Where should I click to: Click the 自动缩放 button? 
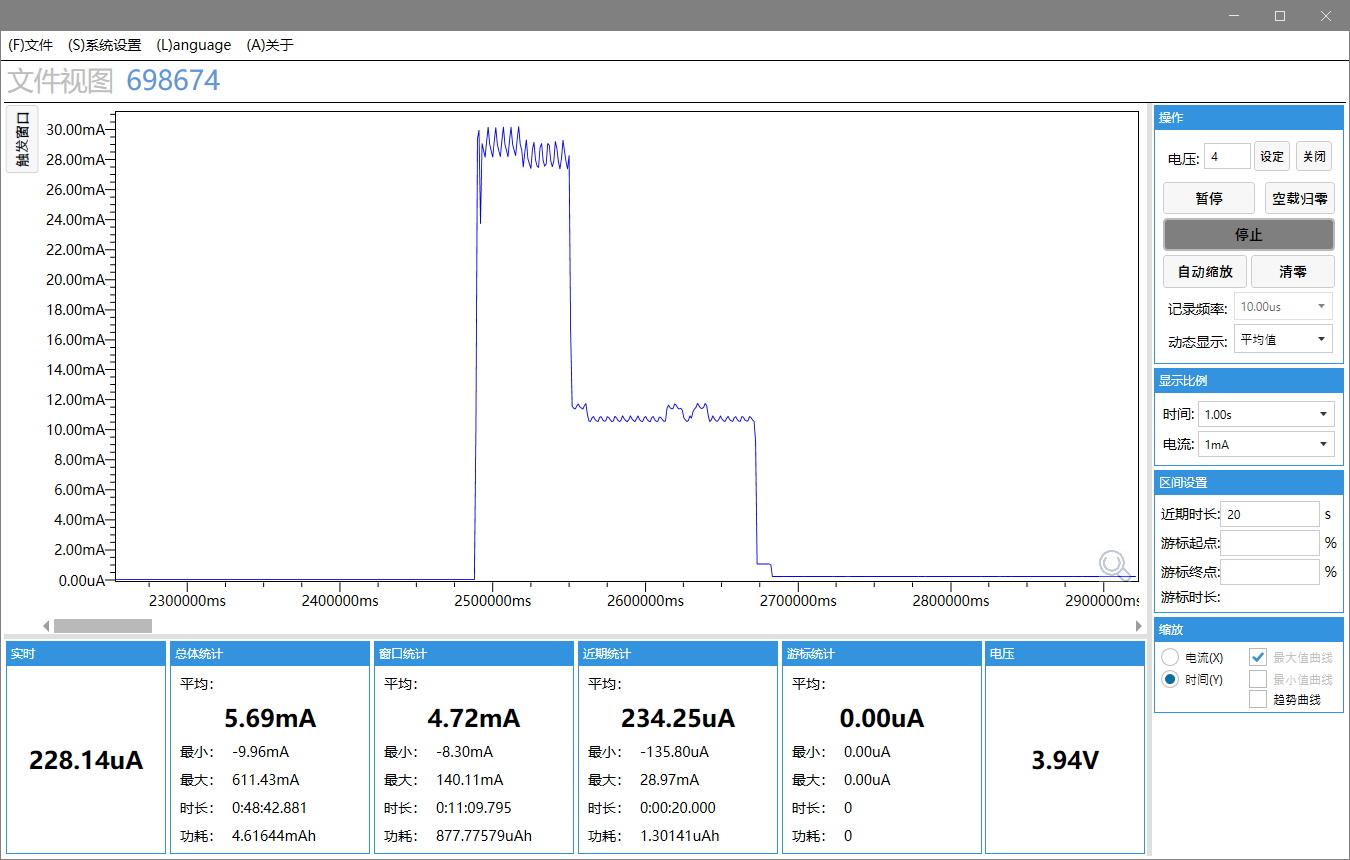point(1205,271)
